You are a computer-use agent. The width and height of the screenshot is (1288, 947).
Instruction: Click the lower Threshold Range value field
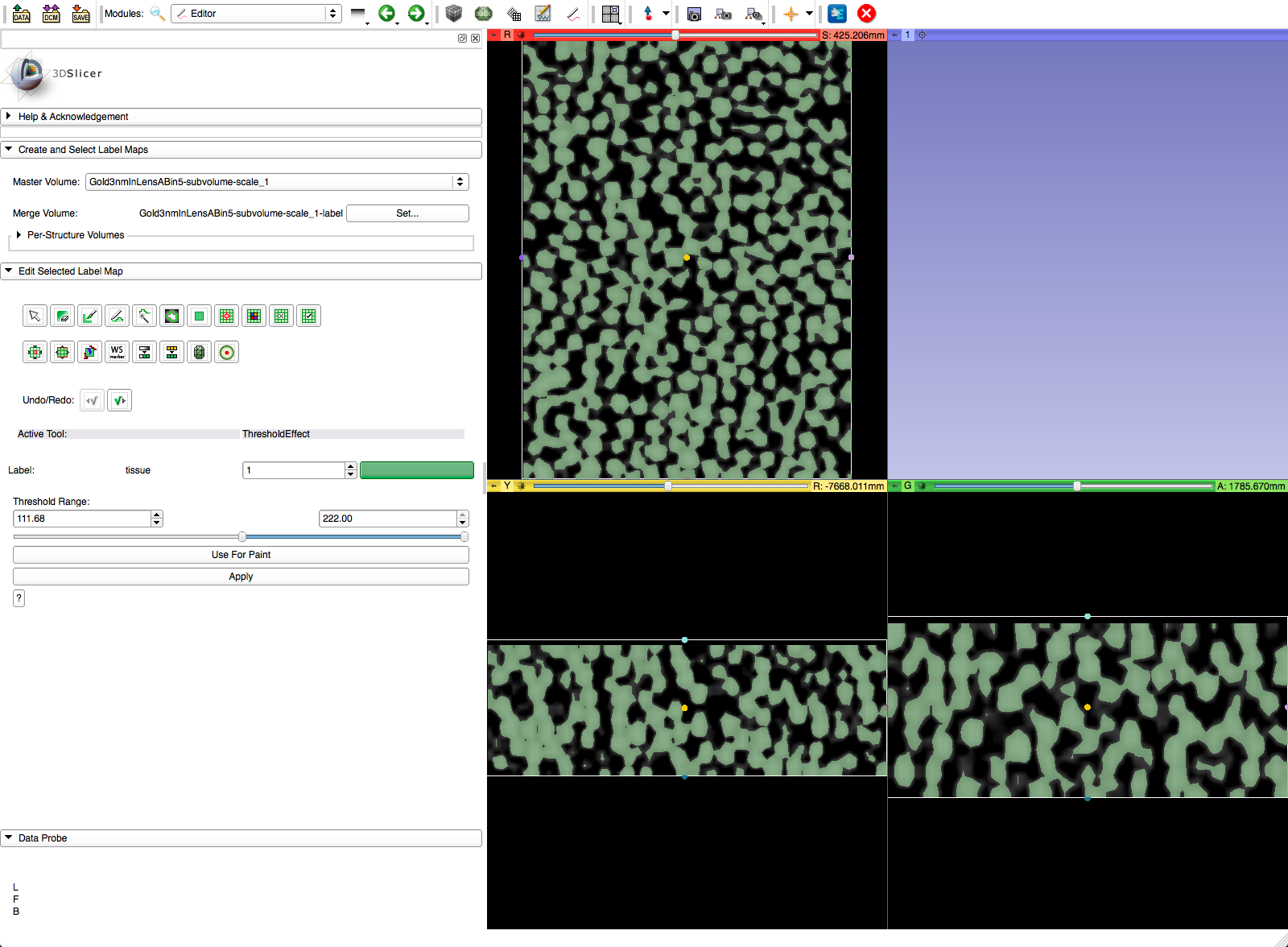[x=82, y=519]
